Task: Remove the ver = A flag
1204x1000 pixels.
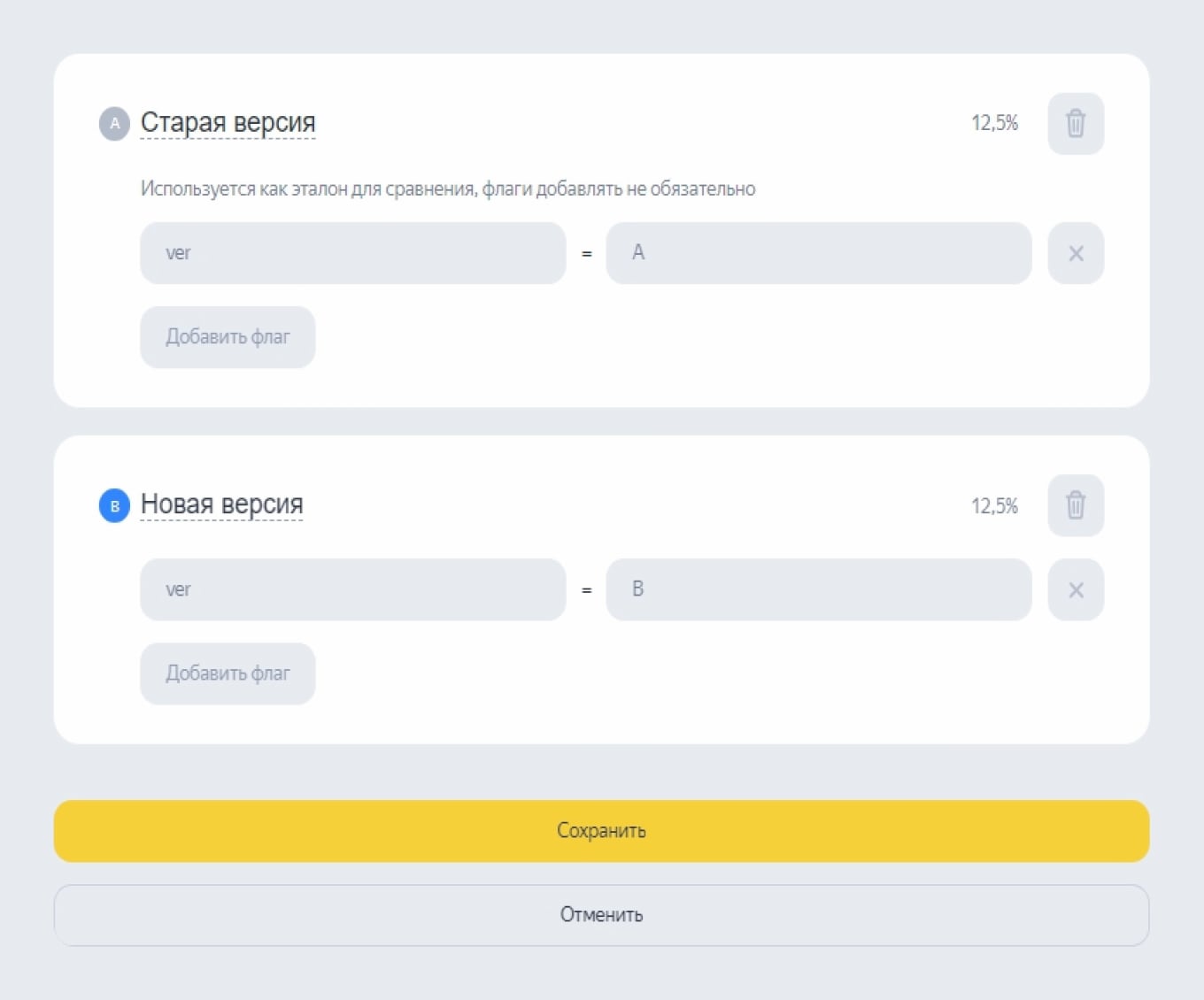Action: tap(1076, 253)
